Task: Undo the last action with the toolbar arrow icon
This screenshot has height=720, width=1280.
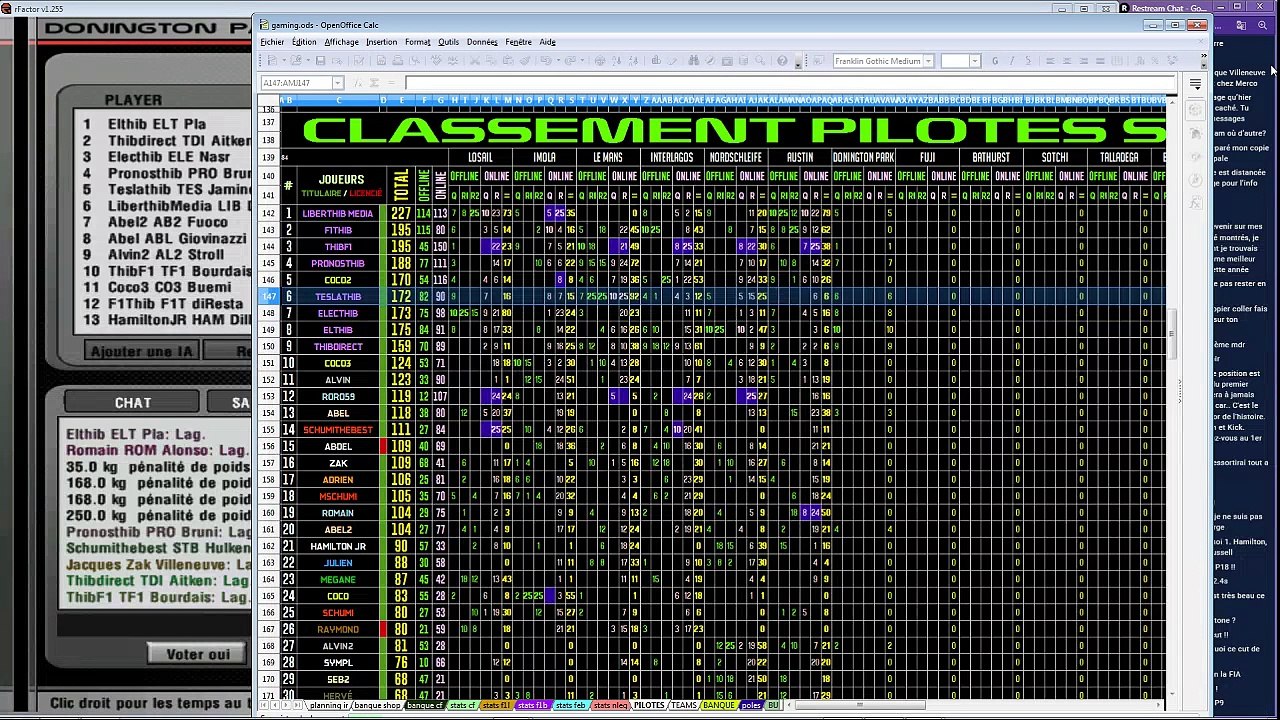Action: click(x=546, y=61)
